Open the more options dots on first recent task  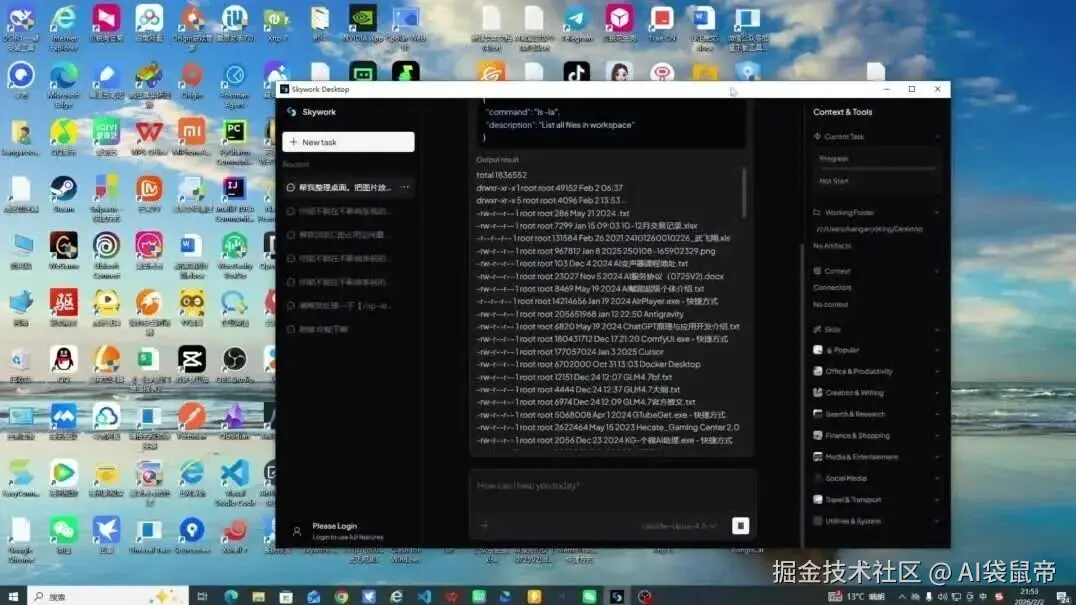pos(405,187)
